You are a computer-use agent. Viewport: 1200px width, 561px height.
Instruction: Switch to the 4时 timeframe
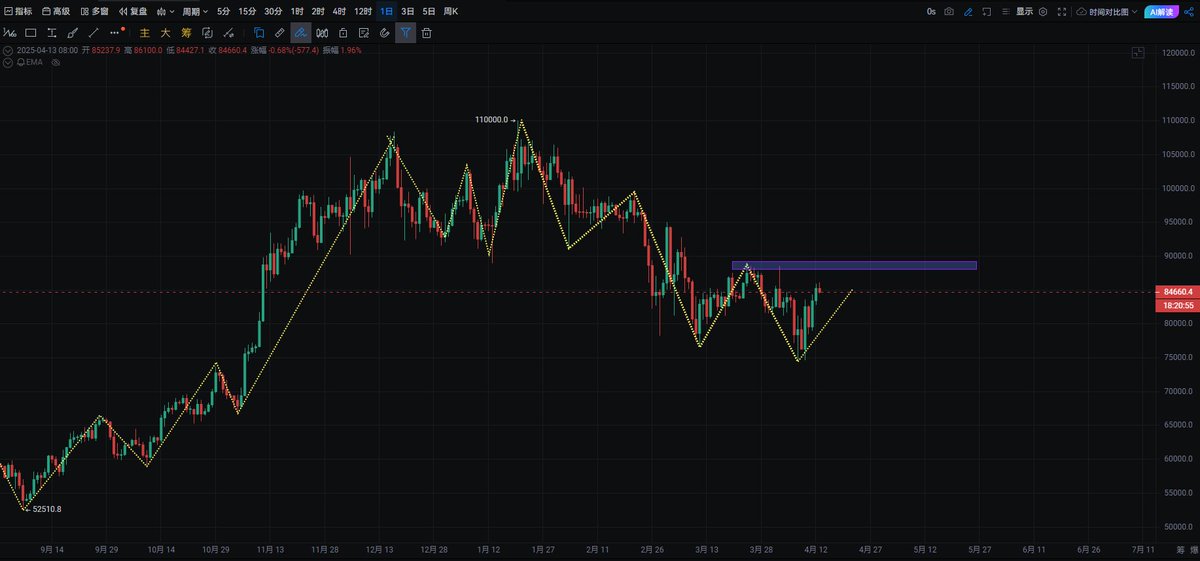click(339, 11)
